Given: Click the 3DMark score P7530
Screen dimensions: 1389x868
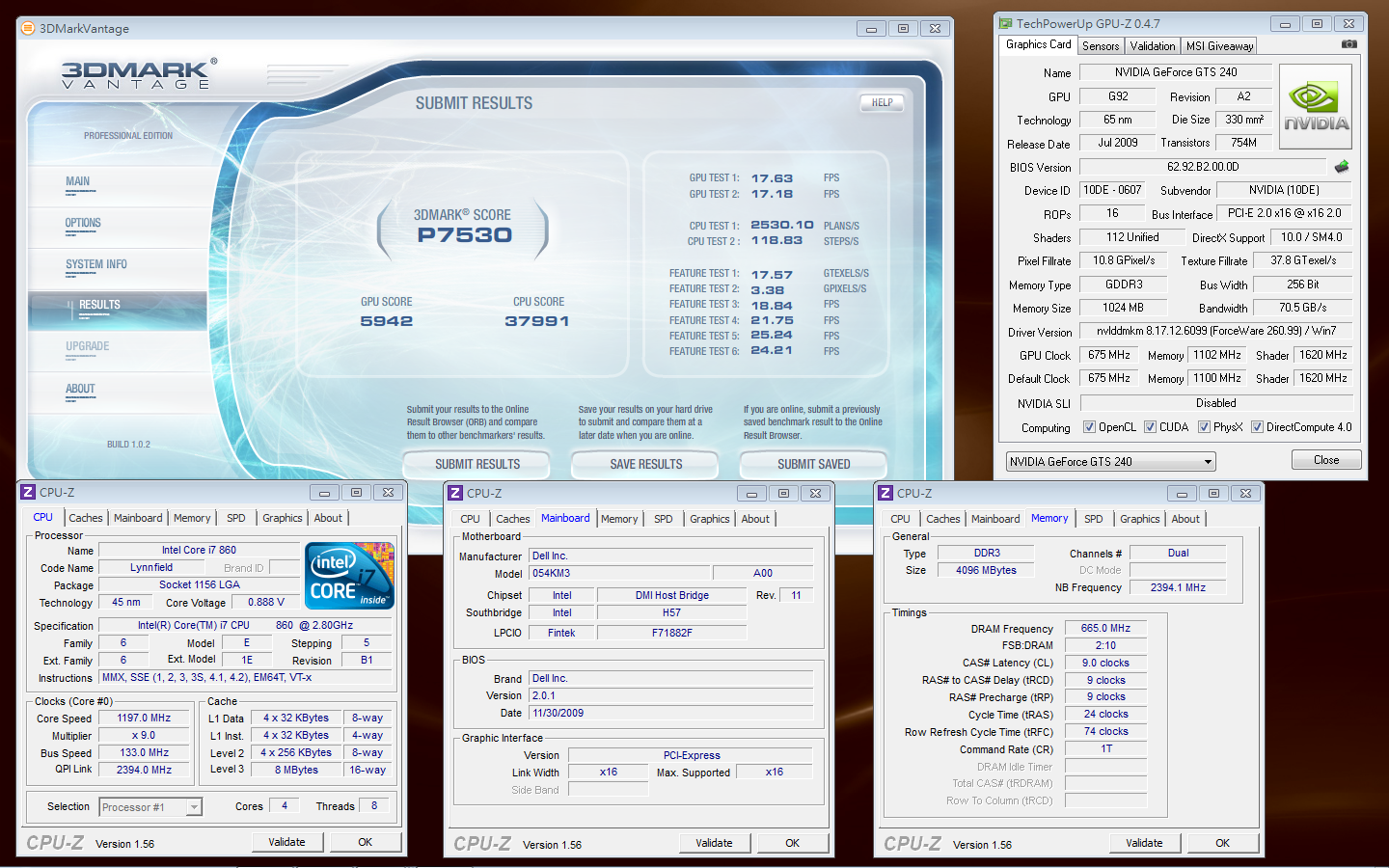Looking at the screenshot, I should 464,235.
